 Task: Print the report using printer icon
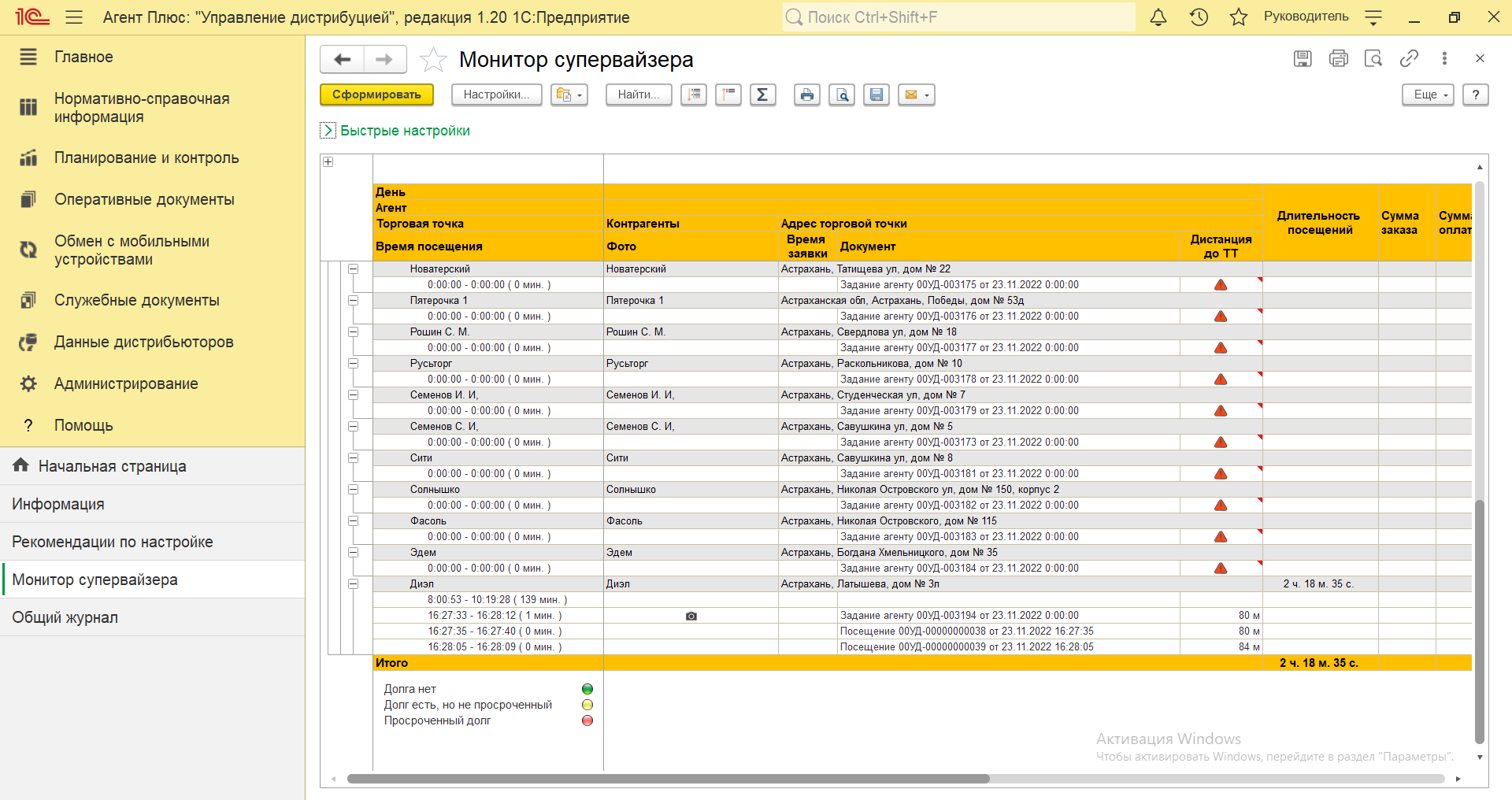click(807, 94)
